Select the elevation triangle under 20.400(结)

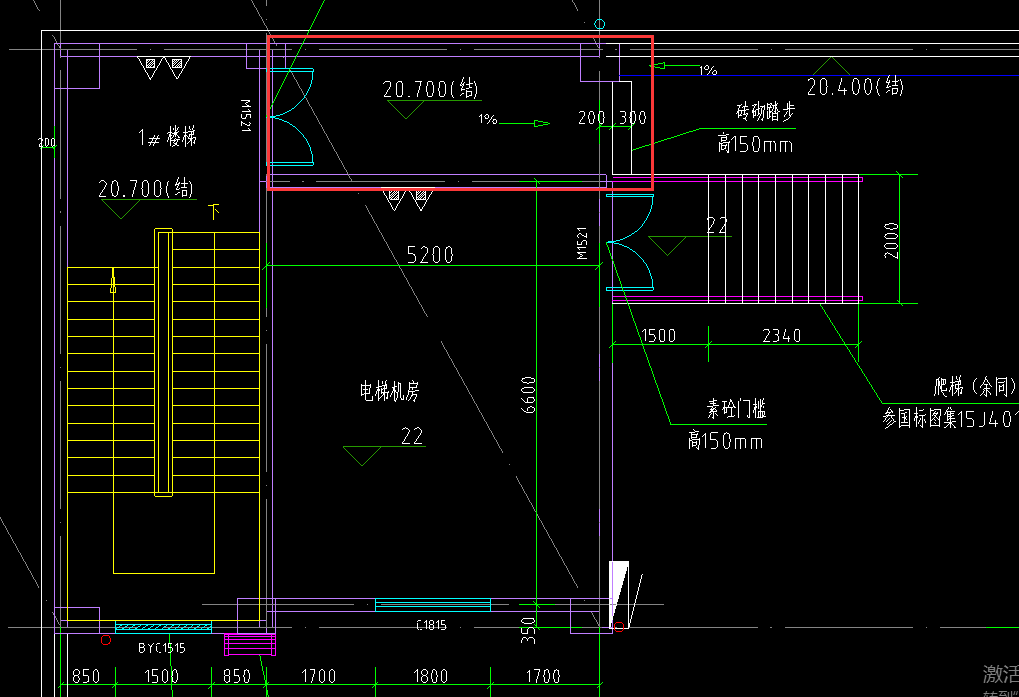[x=831, y=66]
